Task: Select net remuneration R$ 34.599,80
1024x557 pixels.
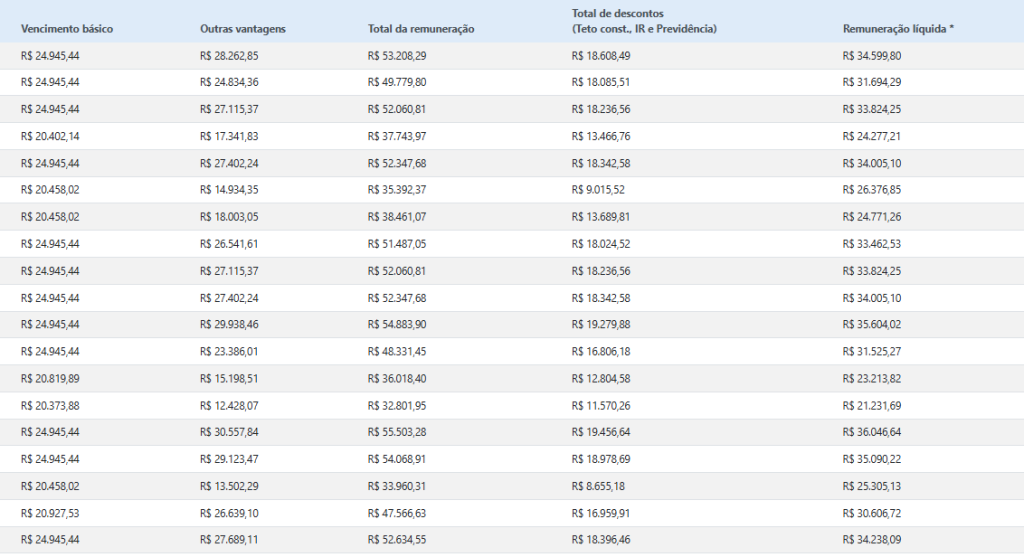Action: pyautogui.click(x=872, y=55)
